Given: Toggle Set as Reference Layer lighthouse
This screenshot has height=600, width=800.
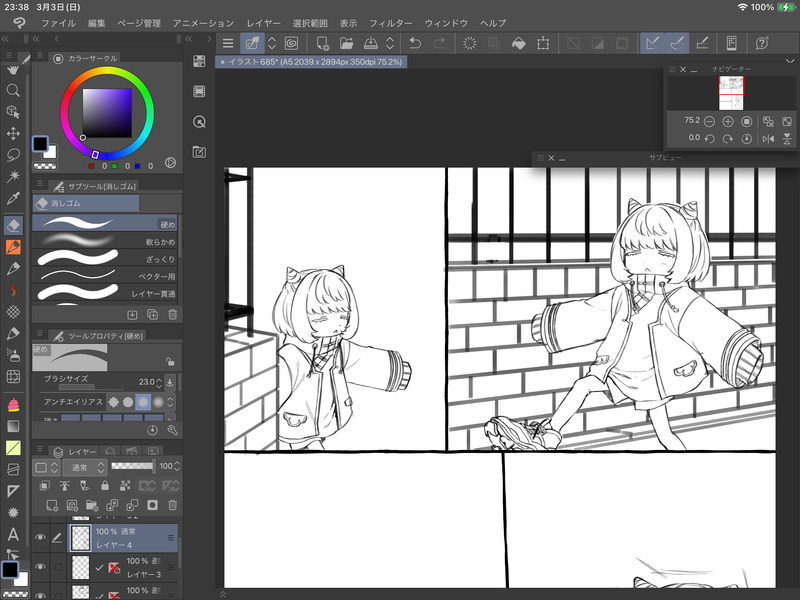Looking at the screenshot, I should coord(65,485).
